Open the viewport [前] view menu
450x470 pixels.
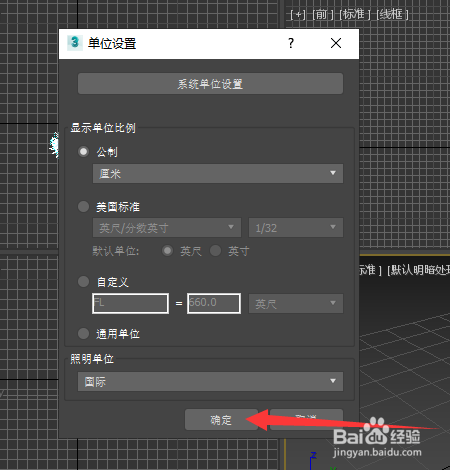pos(322,14)
